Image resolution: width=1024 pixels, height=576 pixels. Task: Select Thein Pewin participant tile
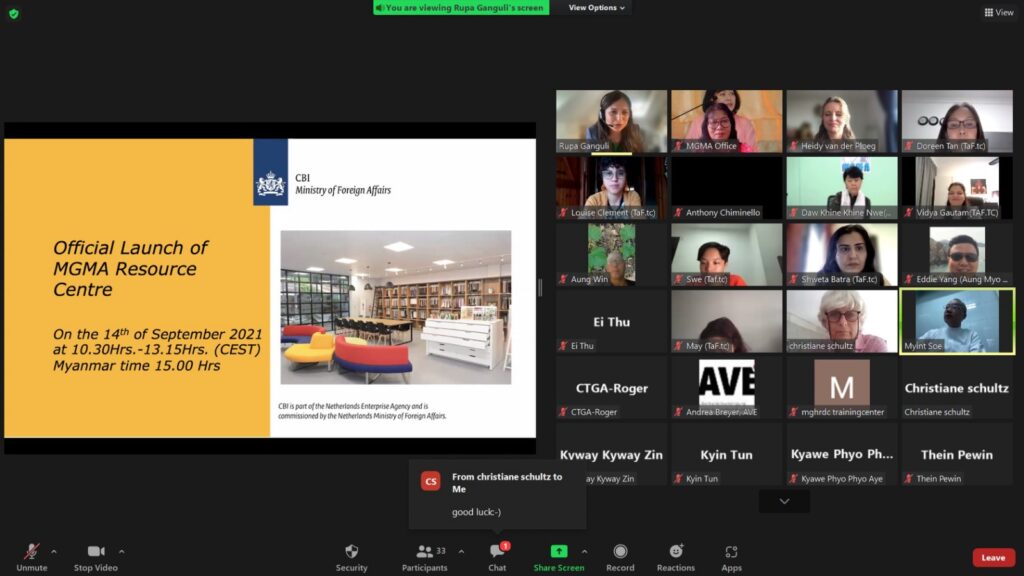point(957,454)
